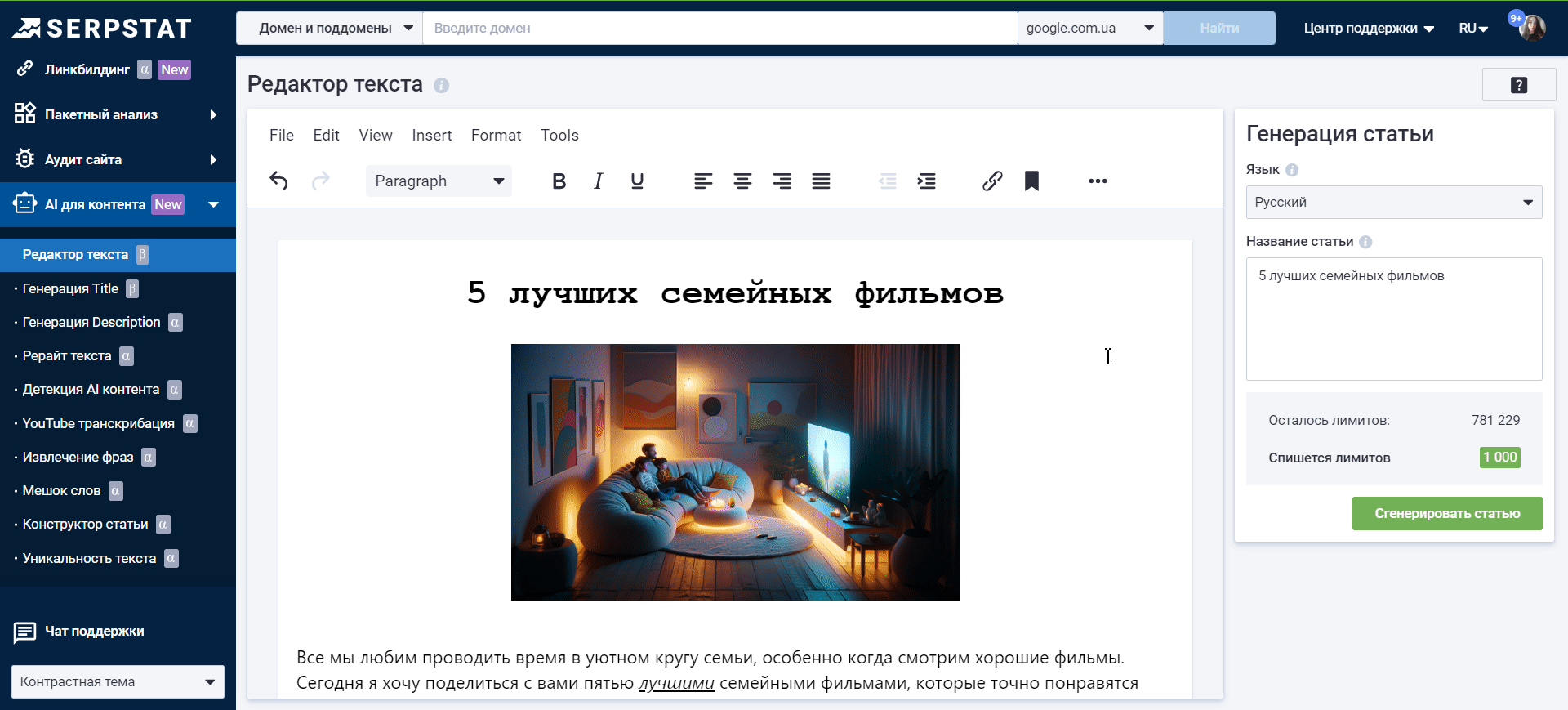1568x710 pixels.
Task: Open user profile avatar
Action: 1532,28
